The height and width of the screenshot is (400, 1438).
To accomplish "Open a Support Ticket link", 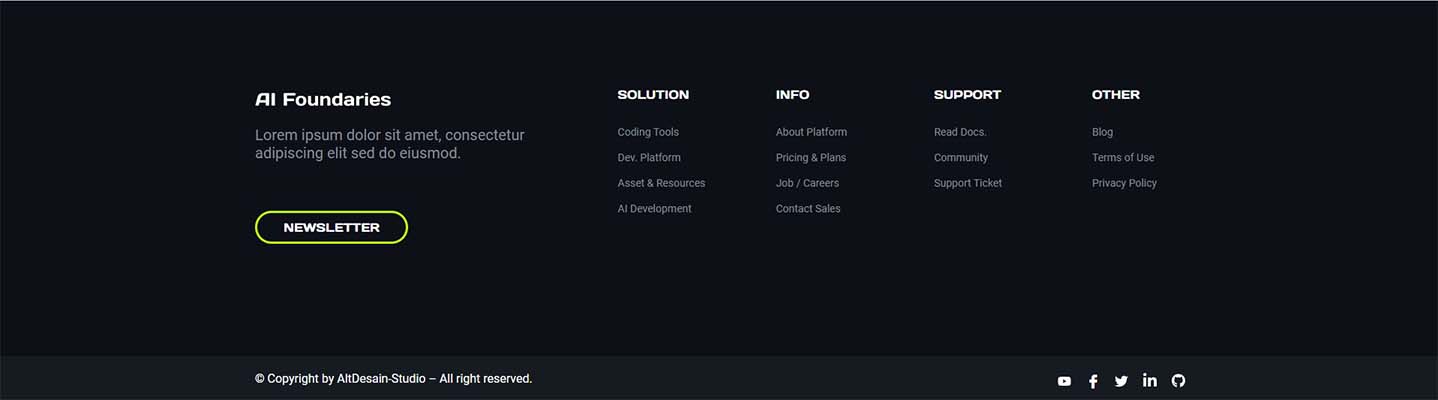I will (x=968, y=183).
